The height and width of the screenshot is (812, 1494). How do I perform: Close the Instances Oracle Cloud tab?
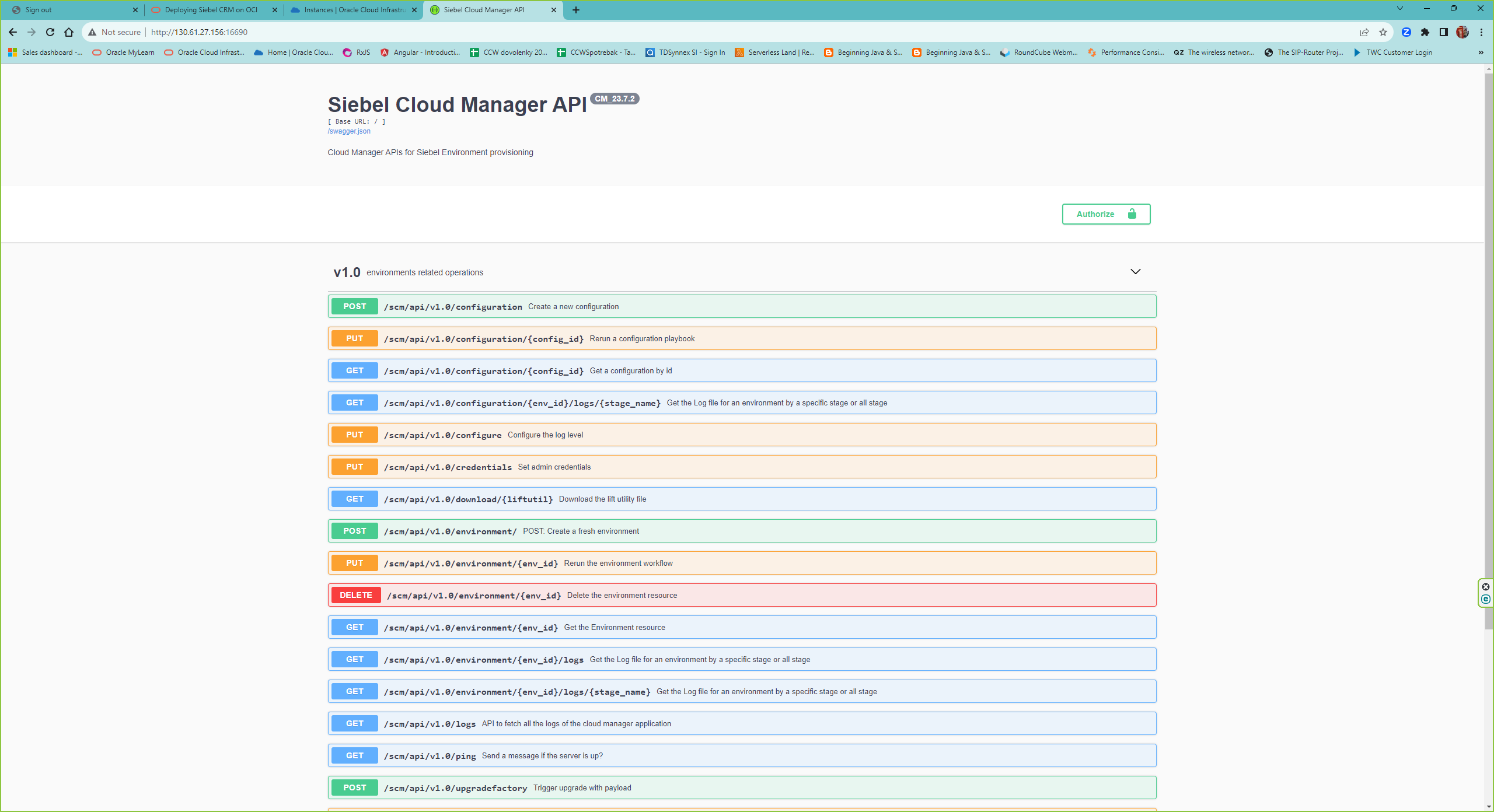(x=414, y=10)
